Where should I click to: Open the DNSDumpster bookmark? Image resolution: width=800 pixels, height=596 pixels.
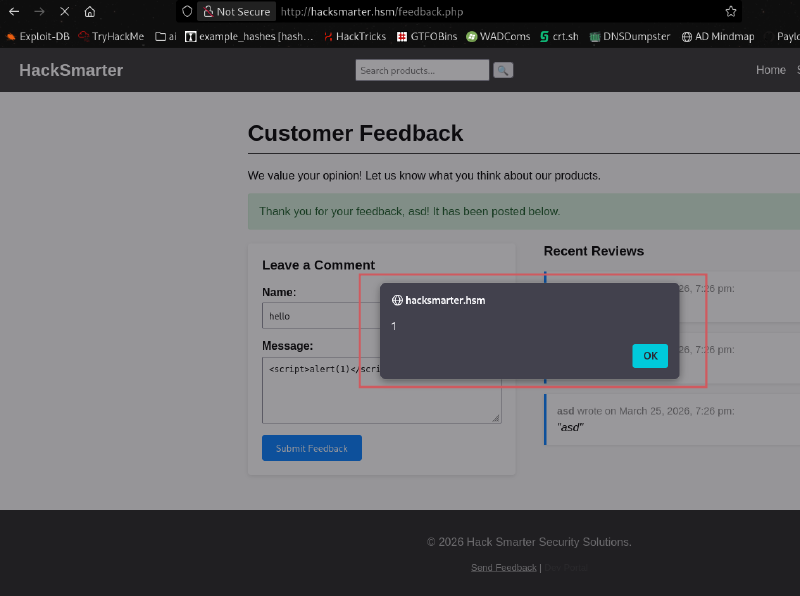click(630, 36)
